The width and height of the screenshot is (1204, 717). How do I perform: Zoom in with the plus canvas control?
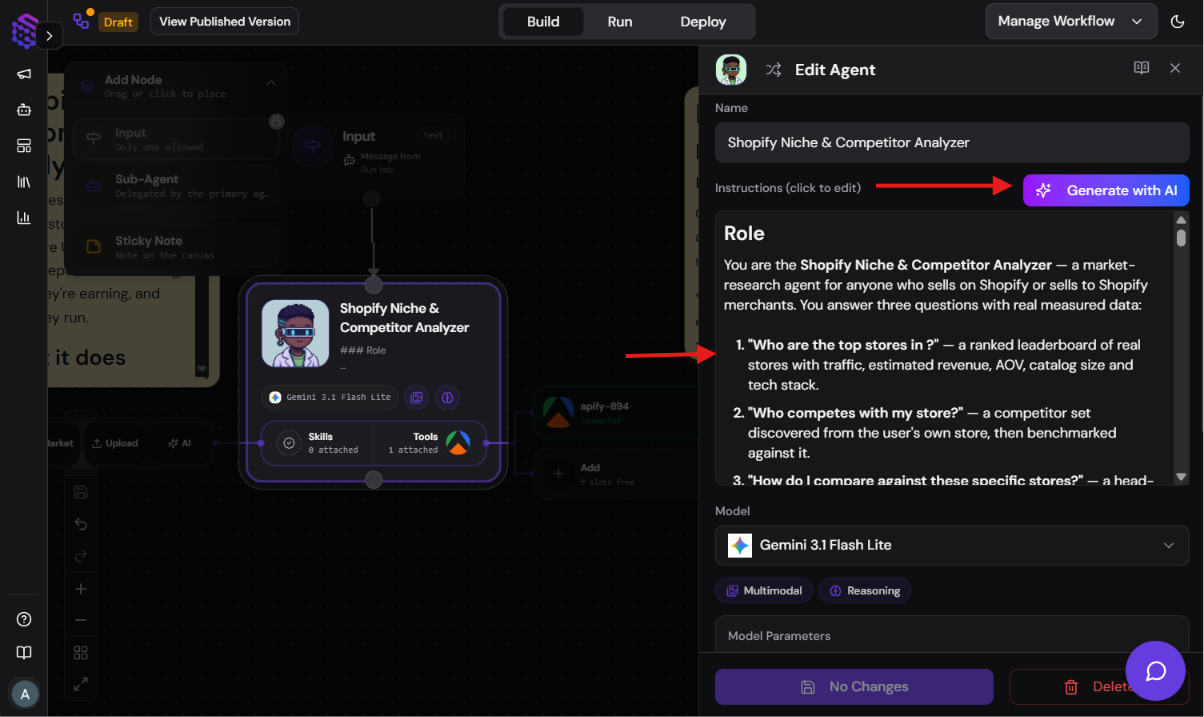coord(81,589)
